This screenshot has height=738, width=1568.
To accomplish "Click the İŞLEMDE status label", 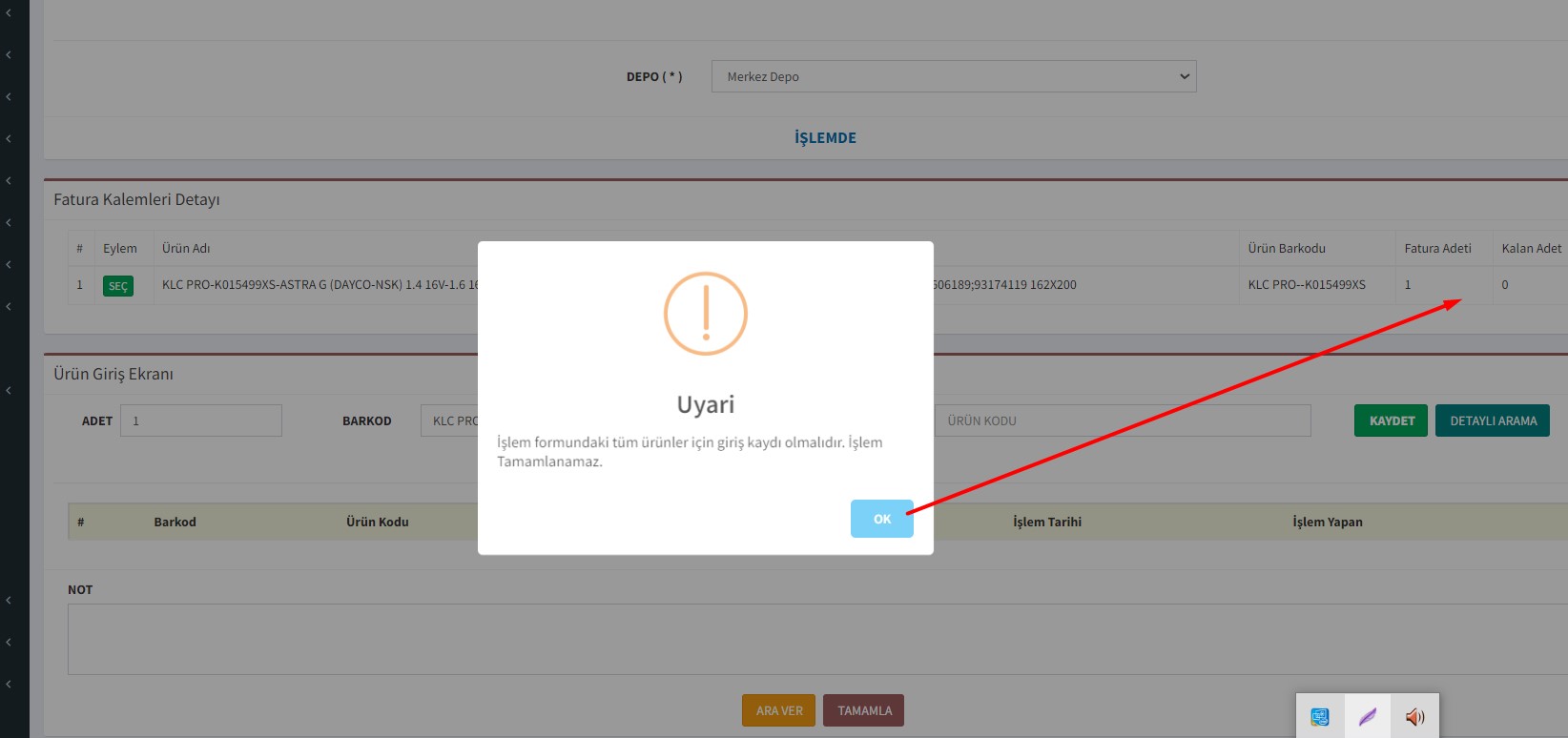I will pyautogui.click(x=825, y=138).
